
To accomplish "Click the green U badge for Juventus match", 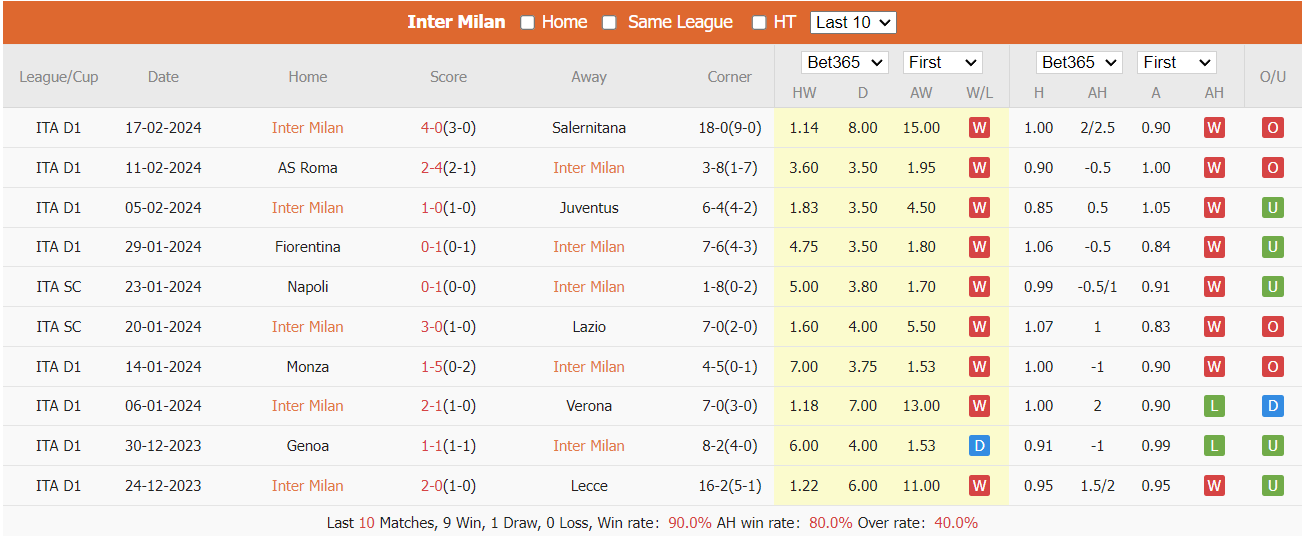I will pyautogui.click(x=1272, y=208).
